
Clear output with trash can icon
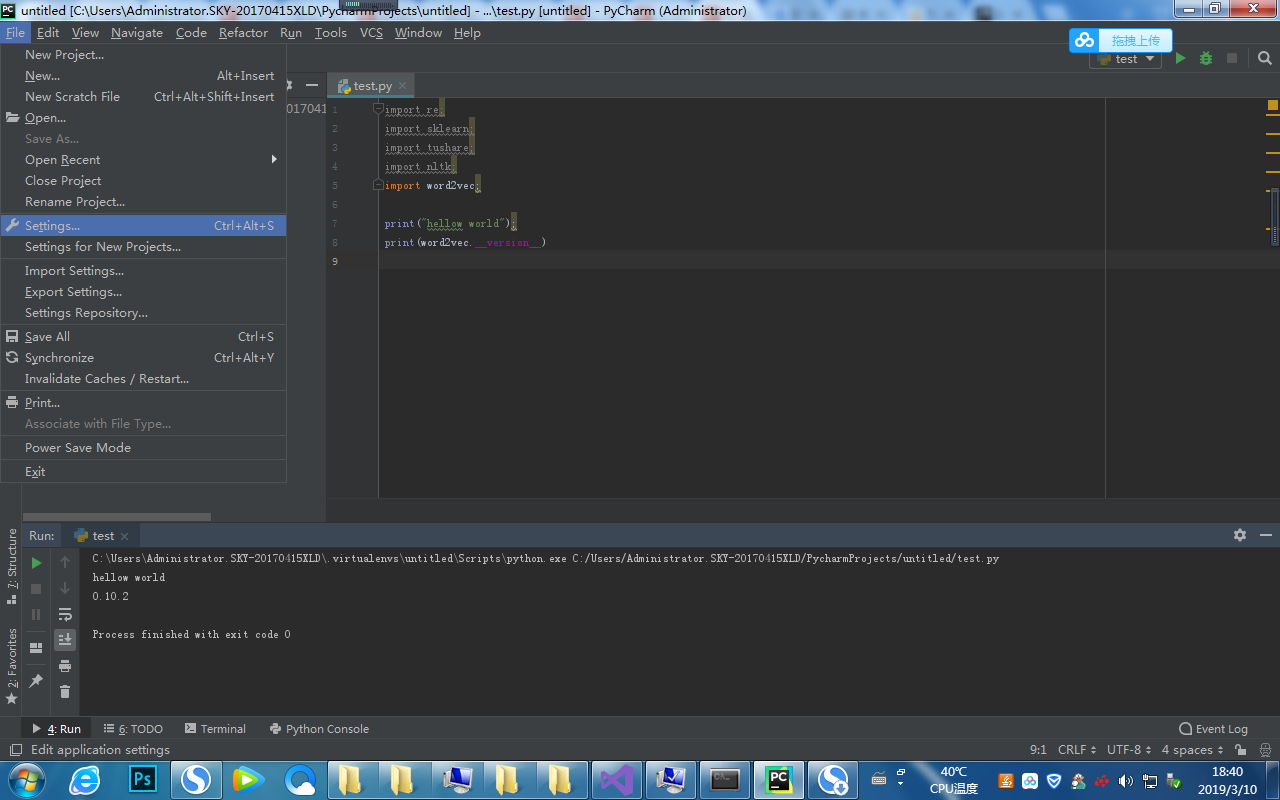[x=65, y=692]
